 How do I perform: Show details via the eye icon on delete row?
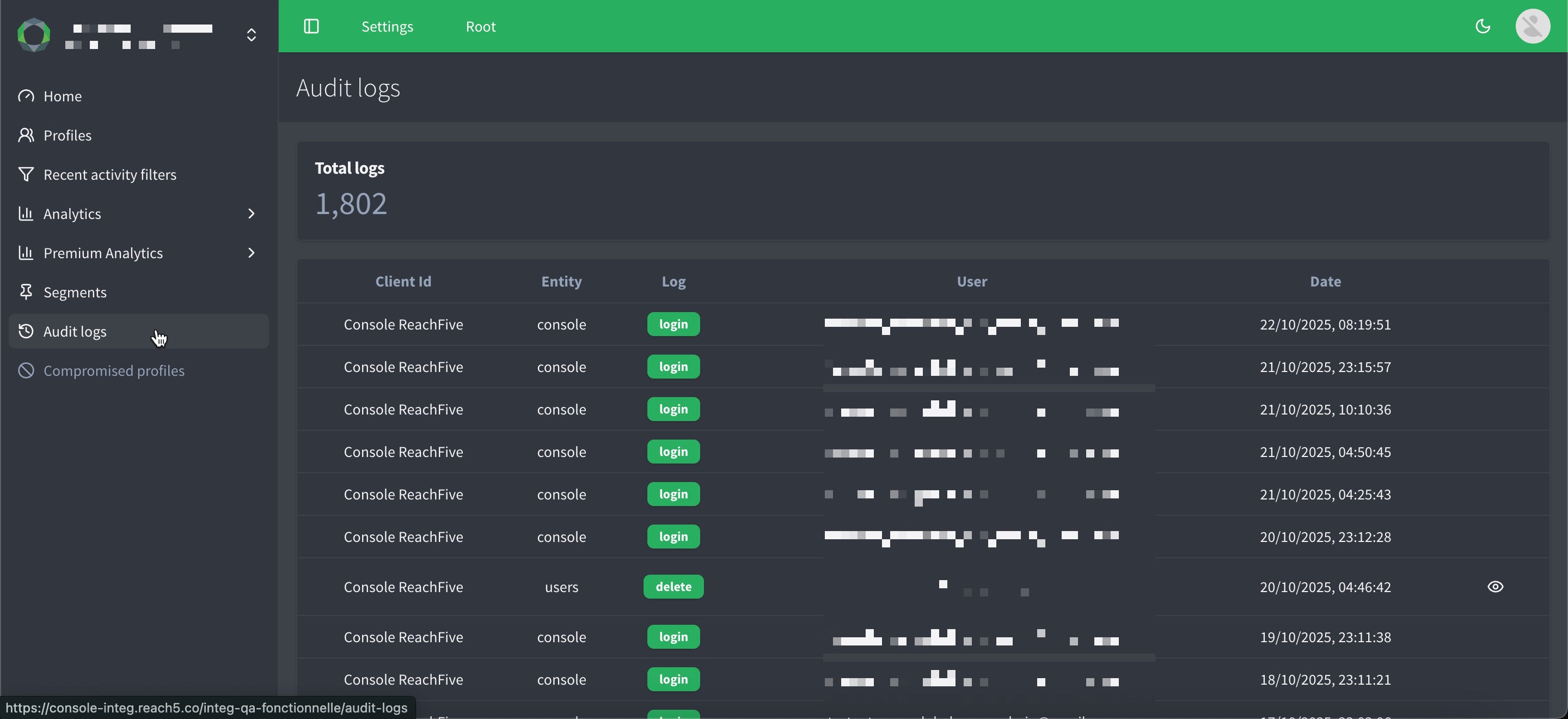[1496, 586]
